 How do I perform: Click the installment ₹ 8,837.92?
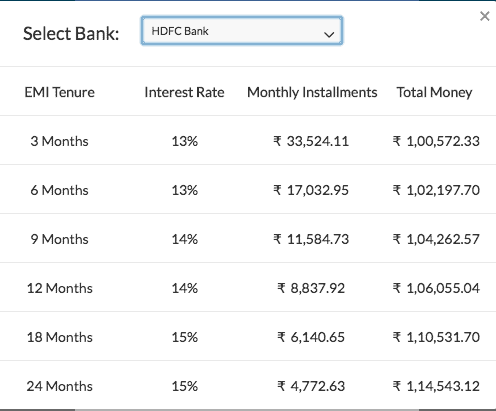tap(311, 288)
